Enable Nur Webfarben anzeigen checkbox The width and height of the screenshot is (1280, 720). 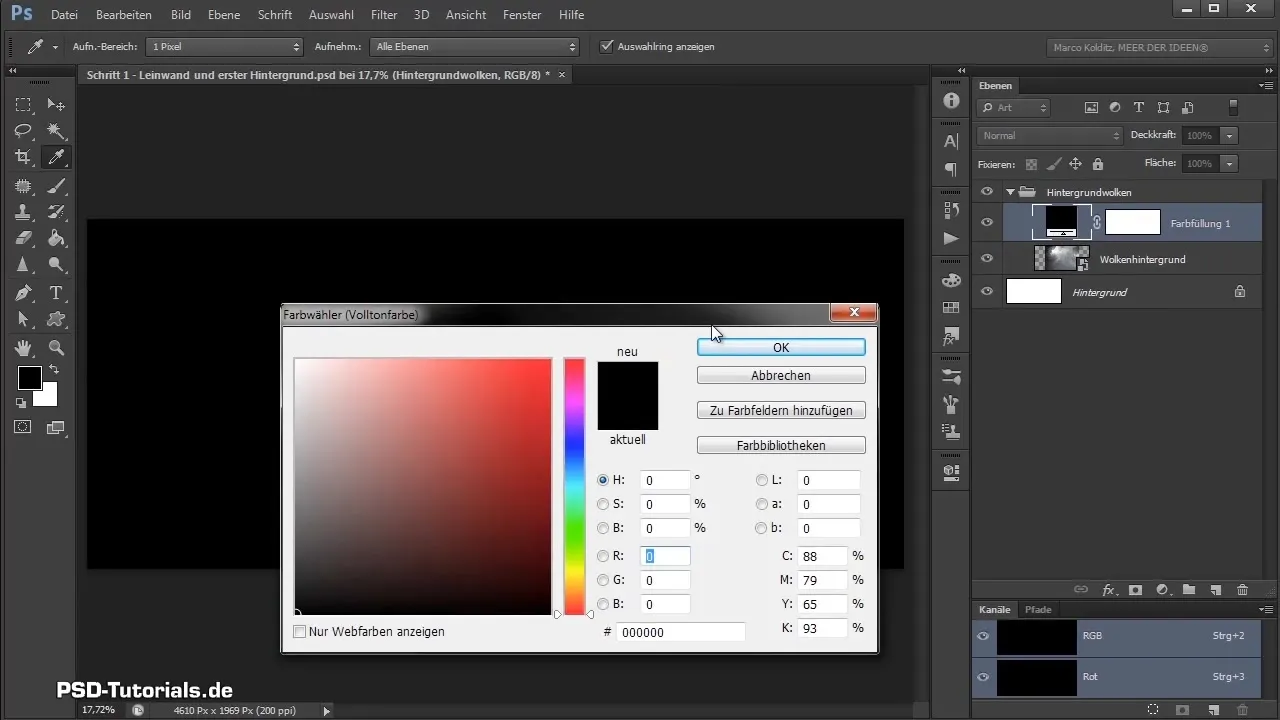click(300, 632)
